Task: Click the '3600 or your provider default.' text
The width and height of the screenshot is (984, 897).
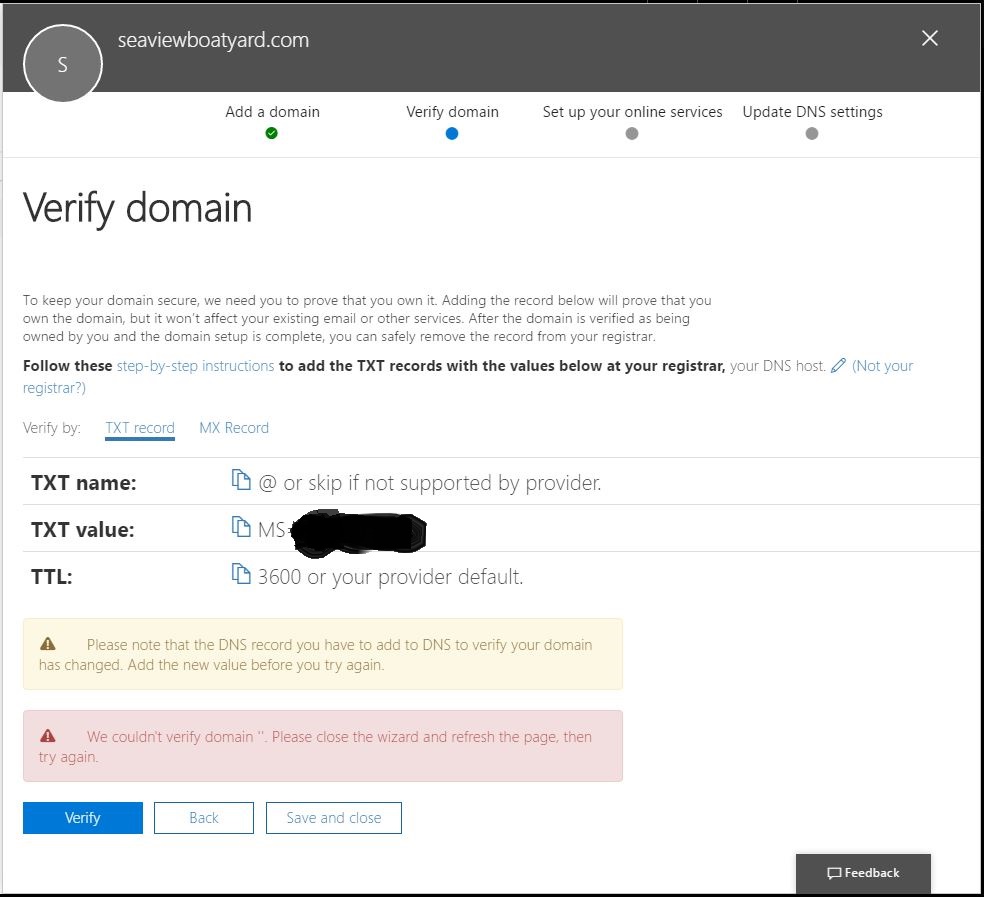Action: pos(390,576)
